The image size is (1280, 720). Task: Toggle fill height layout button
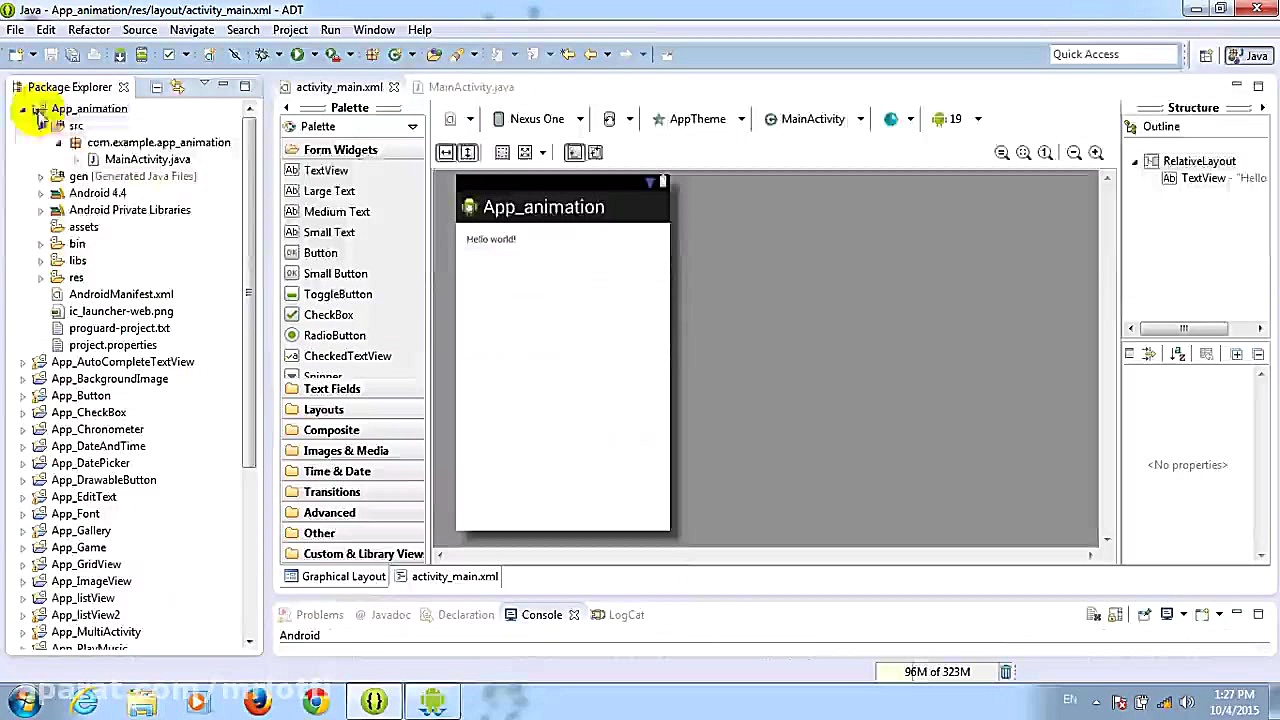467,153
